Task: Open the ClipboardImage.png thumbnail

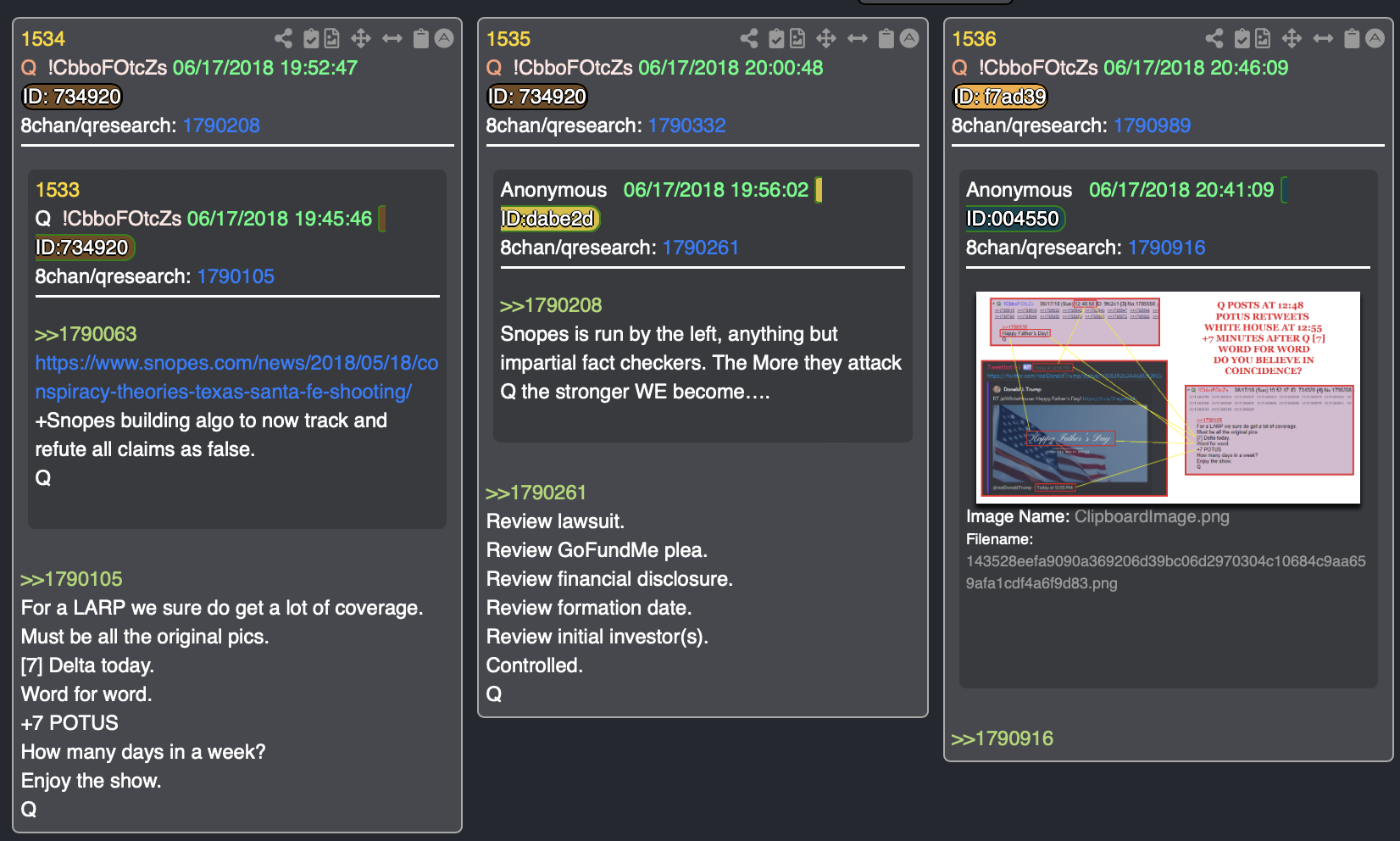Action: click(x=1168, y=398)
